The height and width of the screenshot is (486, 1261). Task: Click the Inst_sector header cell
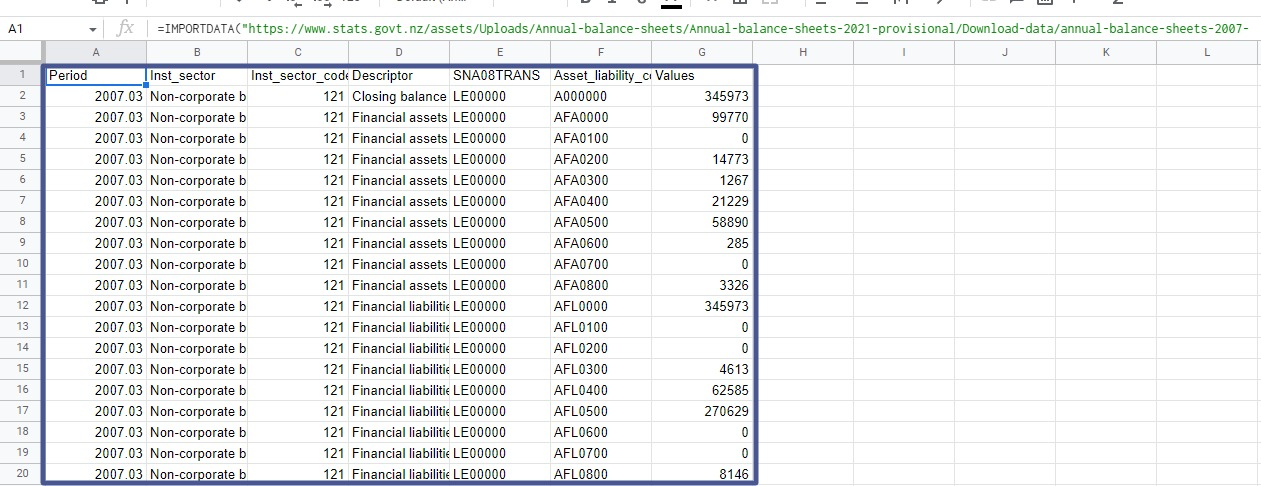coord(197,75)
